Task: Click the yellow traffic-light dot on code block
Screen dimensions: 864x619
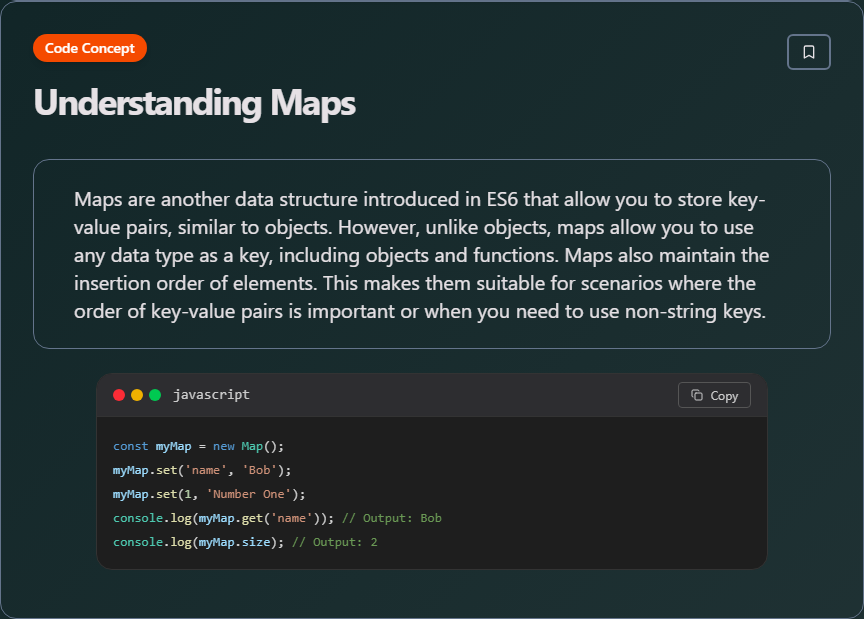Action: coord(135,395)
